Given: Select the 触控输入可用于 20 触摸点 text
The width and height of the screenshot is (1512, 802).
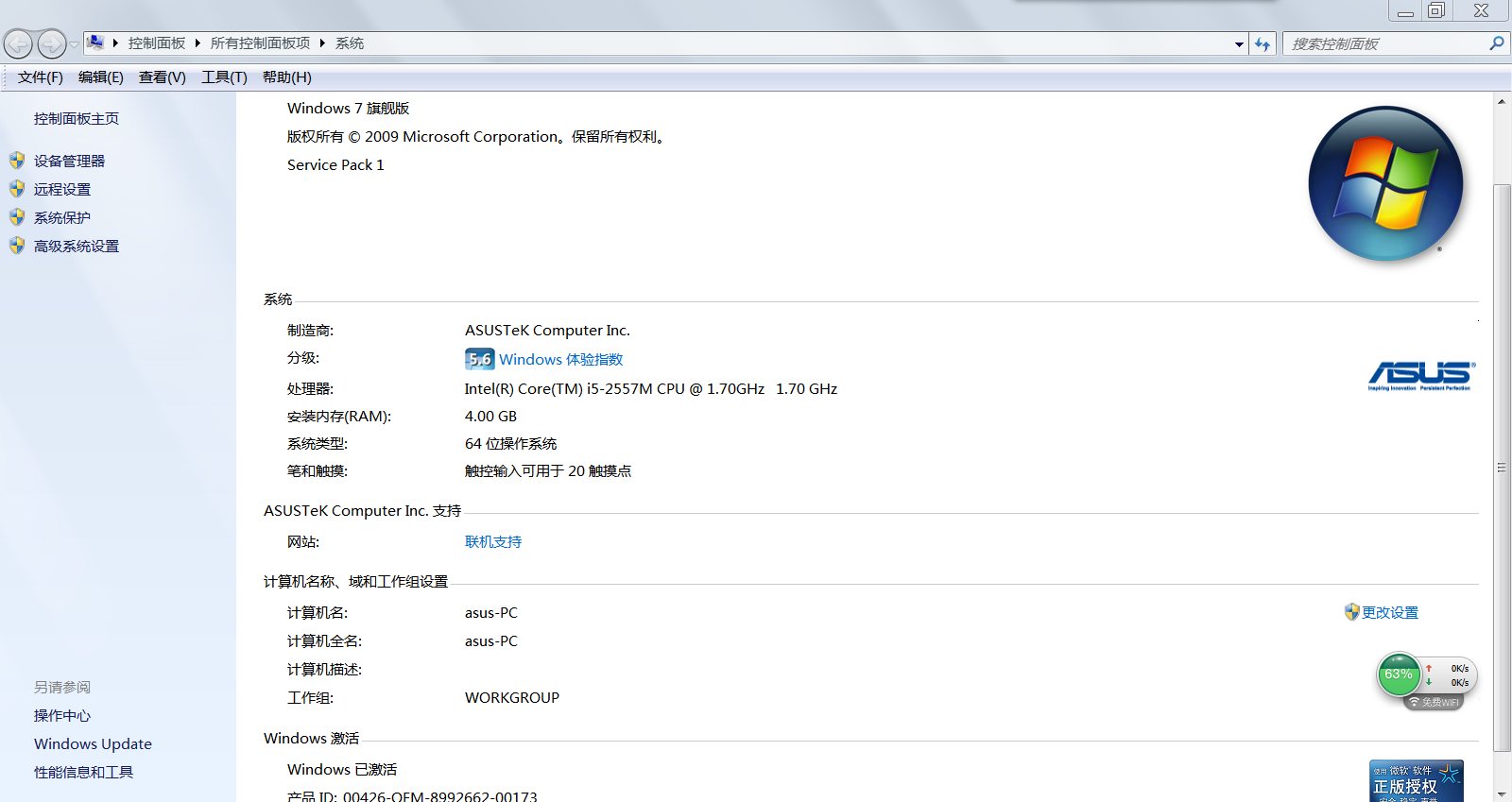Looking at the screenshot, I should 548,471.
